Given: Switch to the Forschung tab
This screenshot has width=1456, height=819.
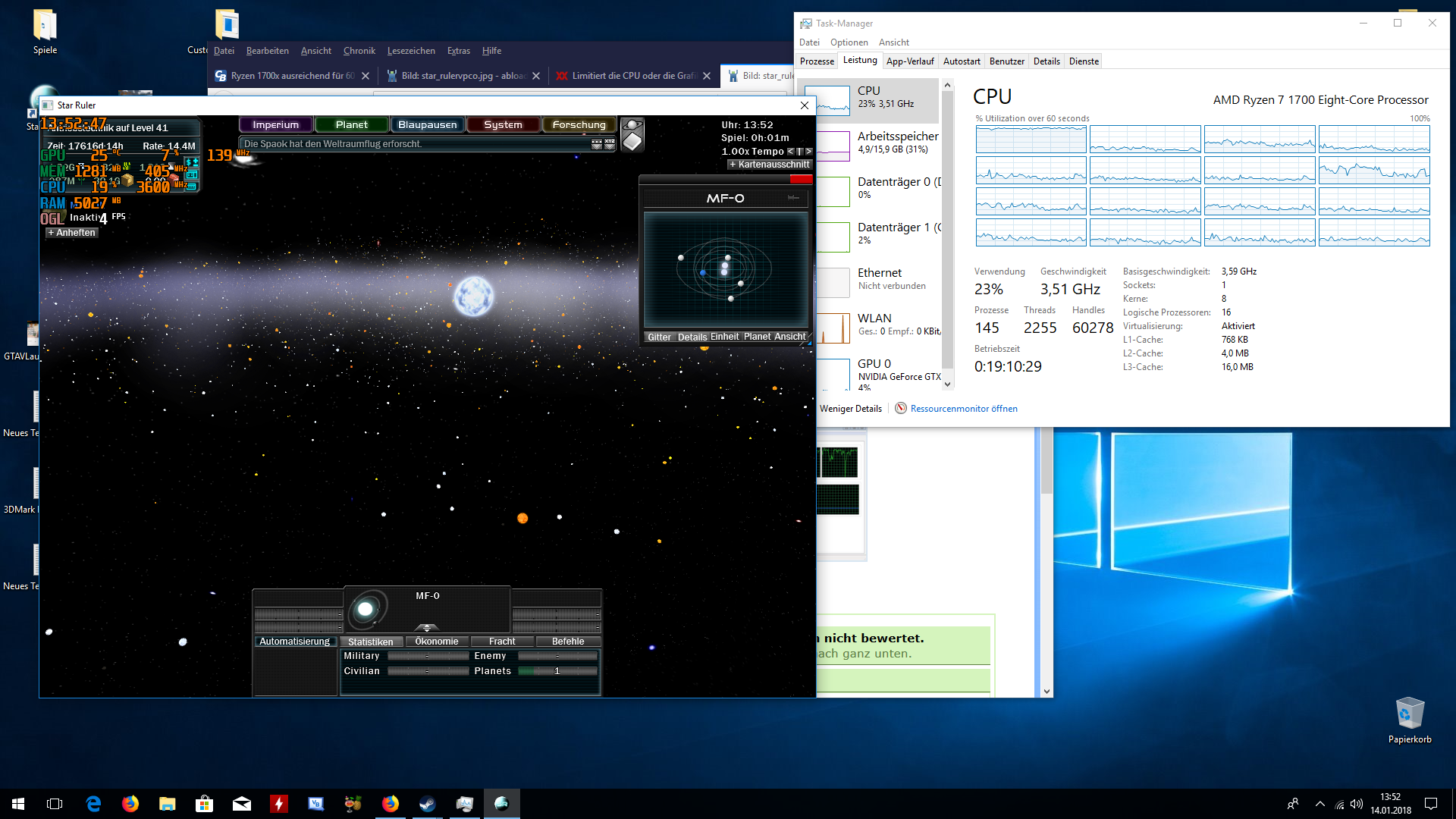Looking at the screenshot, I should [579, 125].
